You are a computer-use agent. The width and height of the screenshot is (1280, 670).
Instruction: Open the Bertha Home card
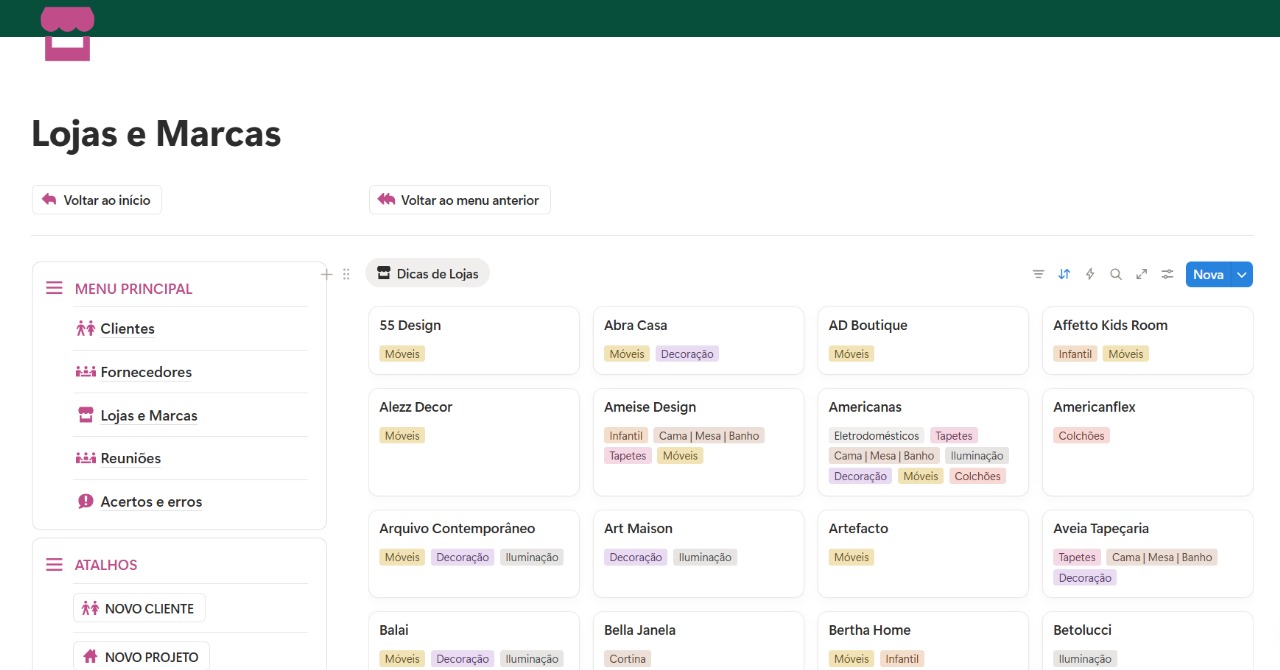click(923, 641)
